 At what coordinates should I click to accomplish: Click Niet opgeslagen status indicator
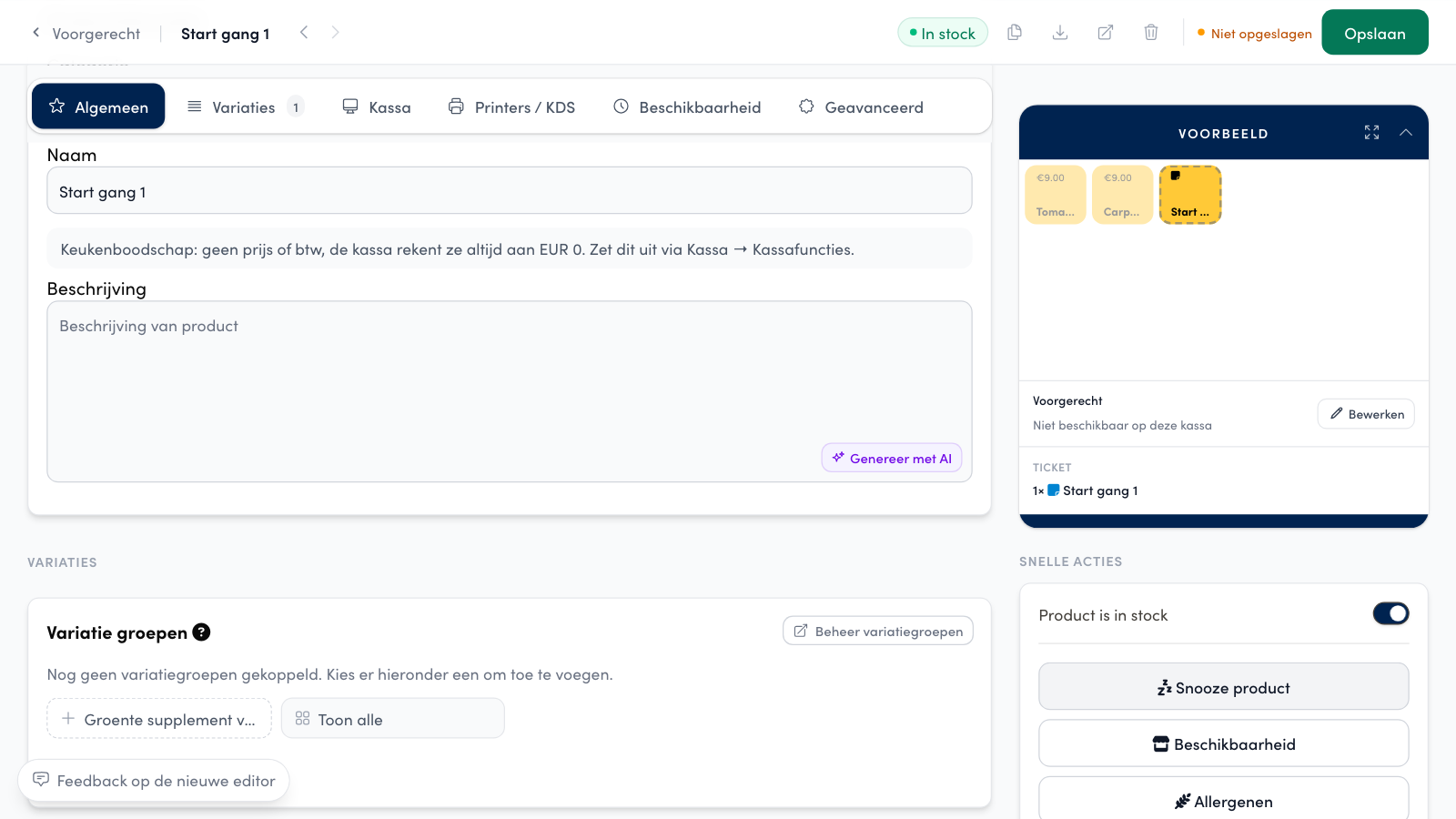click(x=1255, y=34)
